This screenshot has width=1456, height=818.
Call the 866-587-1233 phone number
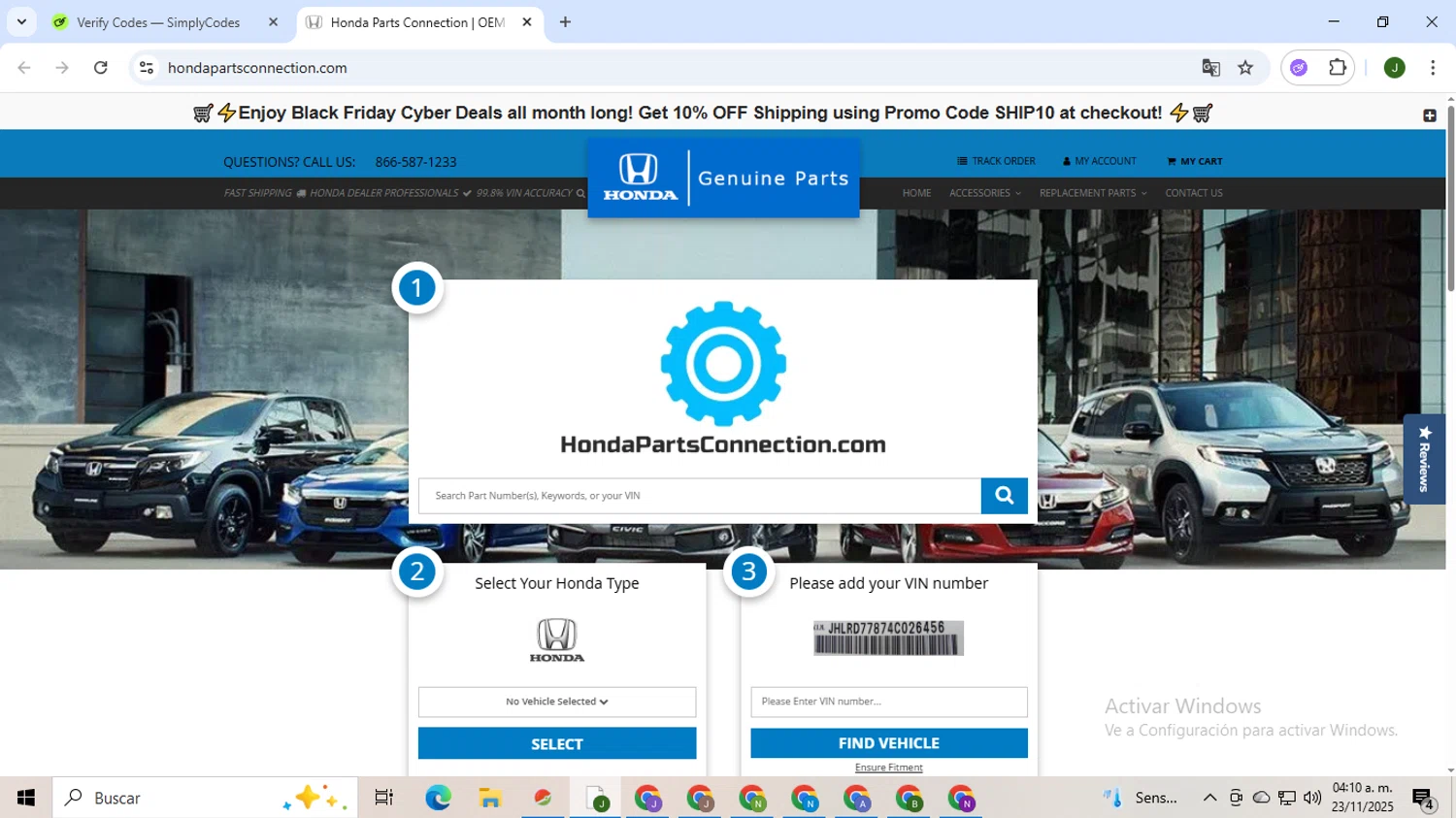pyautogui.click(x=415, y=162)
